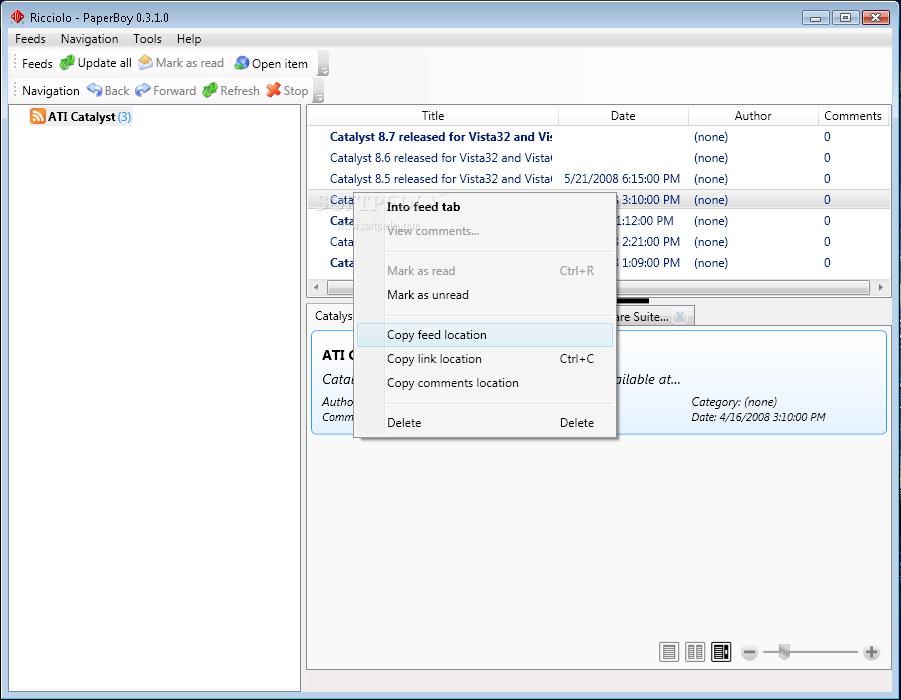Select Catalyst 8.5 released for Vista32 item
This screenshot has height=700, width=901.
point(441,179)
